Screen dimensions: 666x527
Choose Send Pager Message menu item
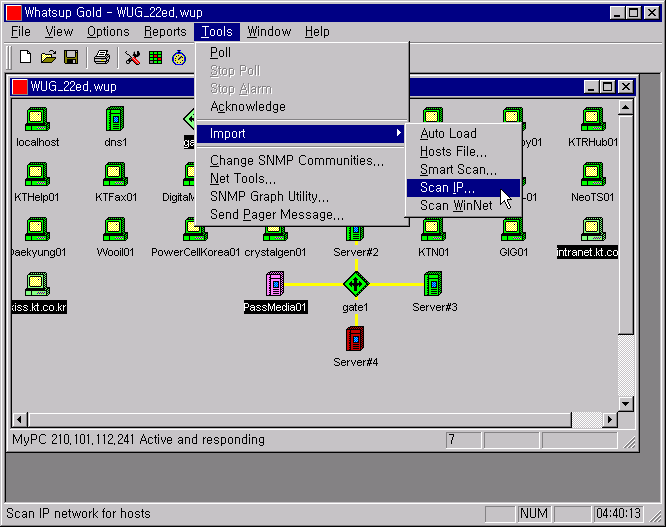coord(302,215)
